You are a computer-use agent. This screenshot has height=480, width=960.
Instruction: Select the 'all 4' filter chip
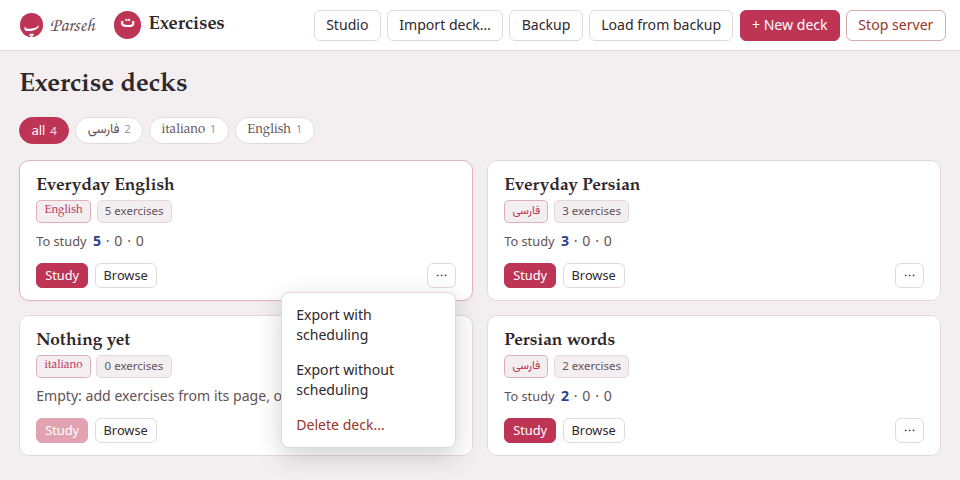coord(44,130)
